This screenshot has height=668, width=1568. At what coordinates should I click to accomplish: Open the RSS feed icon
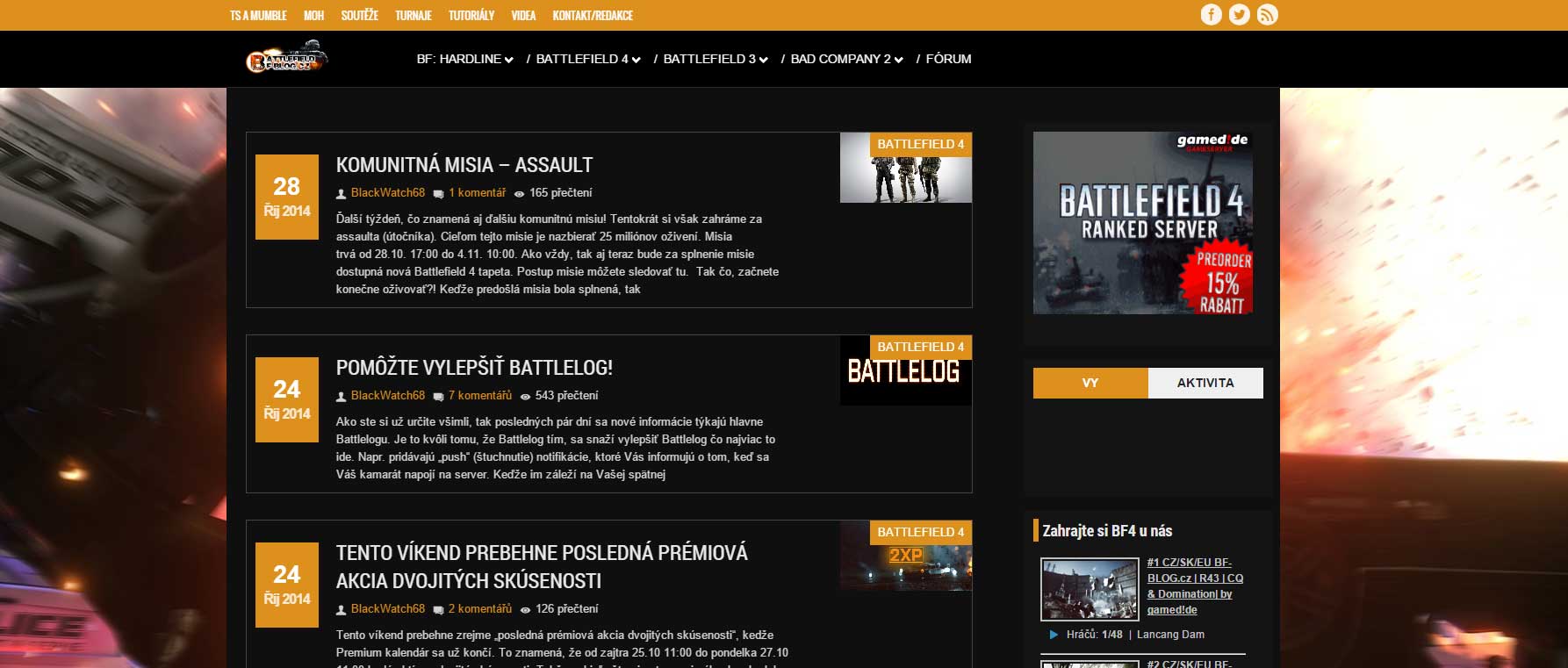[x=1267, y=14]
